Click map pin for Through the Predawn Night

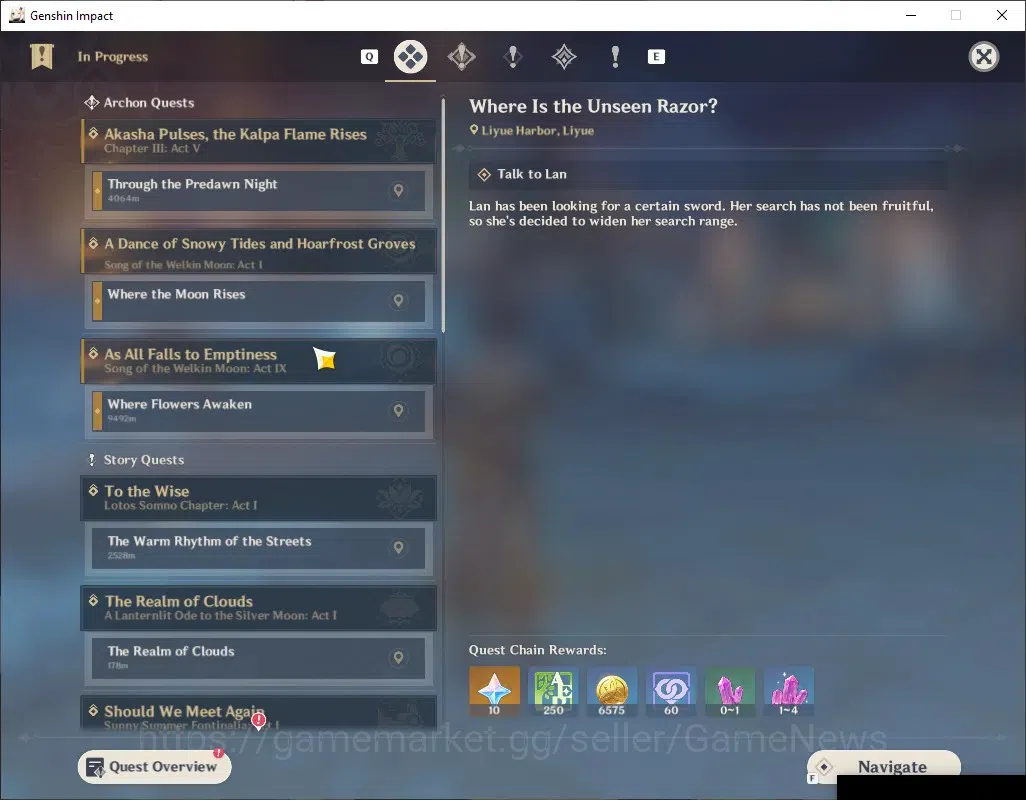click(398, 190)
